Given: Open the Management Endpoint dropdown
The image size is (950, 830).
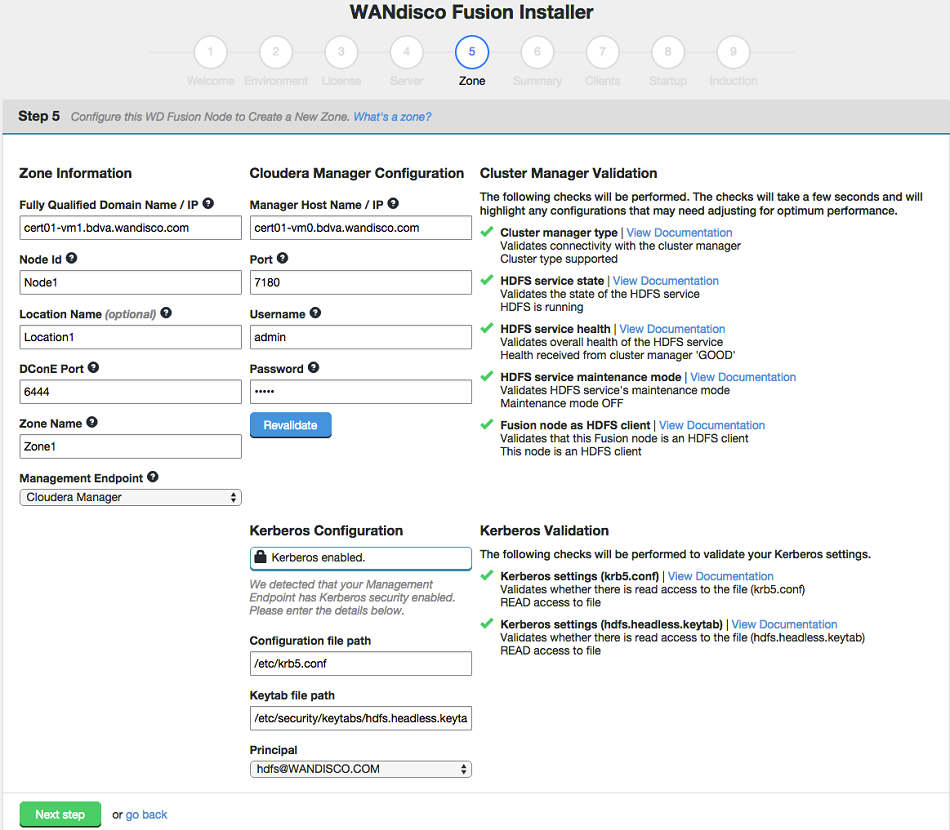Looking at the screenshot, I should tap(130, 497).
